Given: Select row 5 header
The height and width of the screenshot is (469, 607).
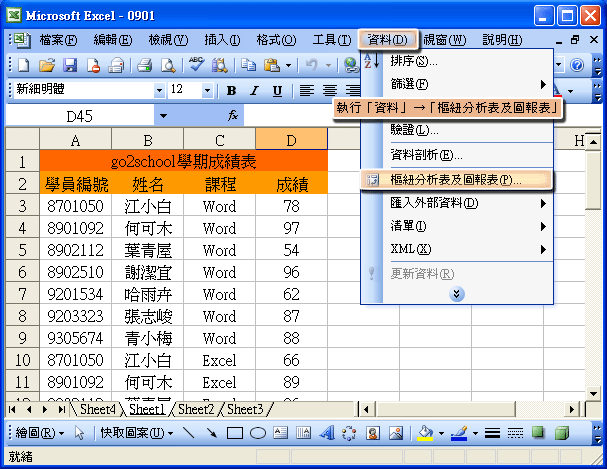Looking at the screenshot, I should [x=22, y=250].
